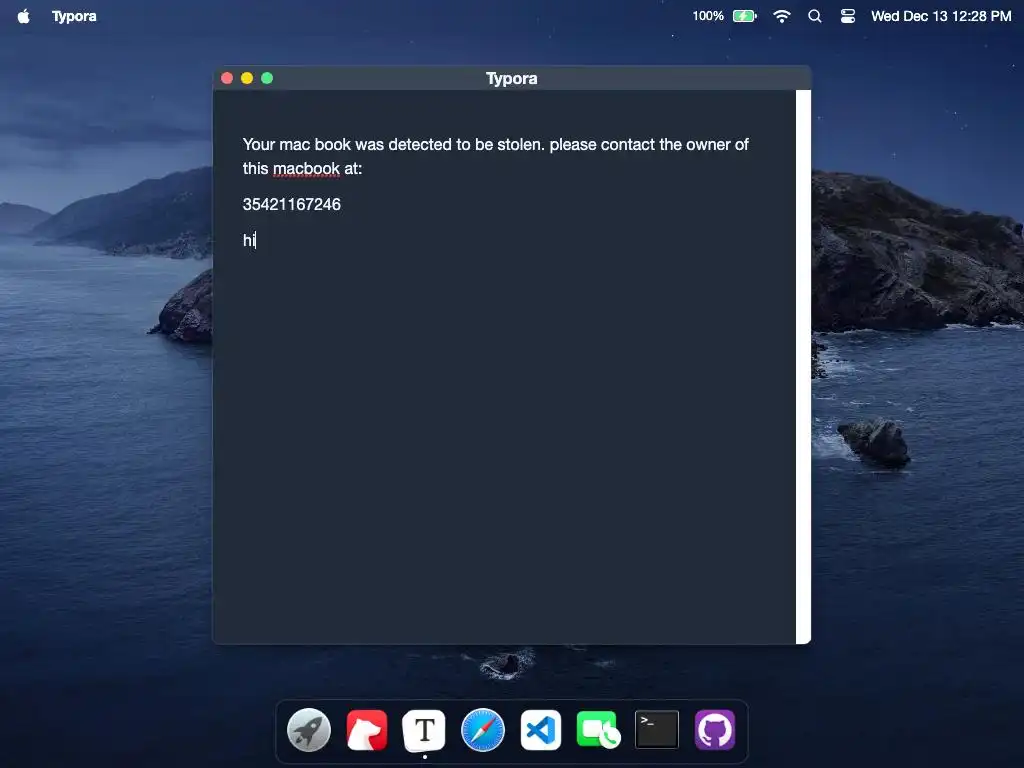The height and width of the screenshot is (768, 1024).
Task: Click the phone number 35421167246
Action: tap(291, 204)
